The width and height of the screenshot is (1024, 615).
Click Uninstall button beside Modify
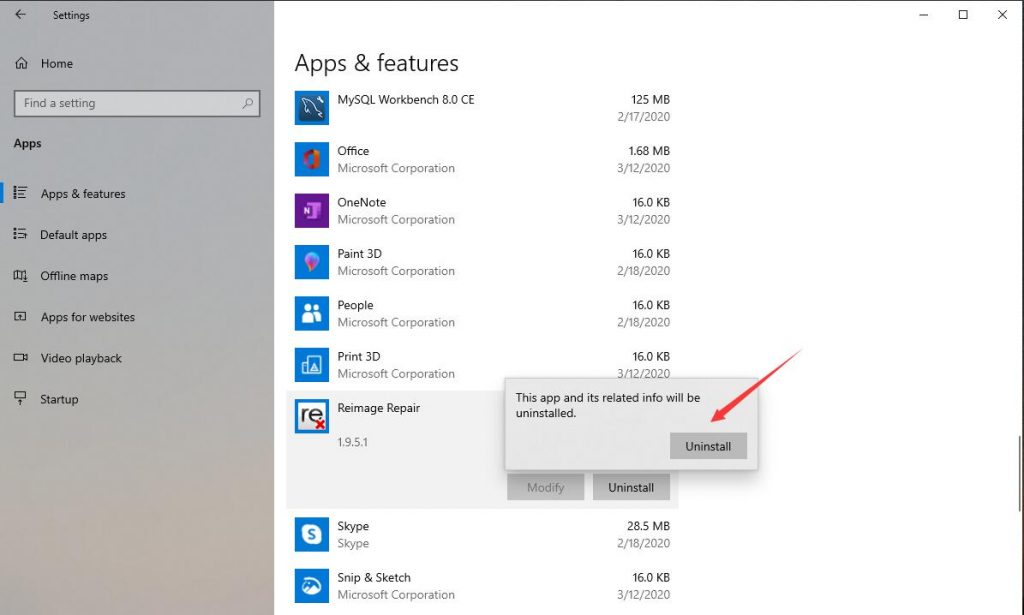(x=631, y=487)
